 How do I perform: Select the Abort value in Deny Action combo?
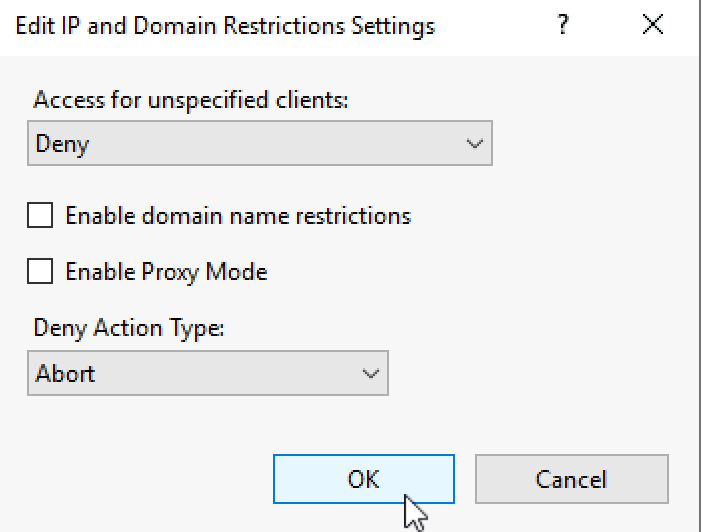(x=66, y=374)
